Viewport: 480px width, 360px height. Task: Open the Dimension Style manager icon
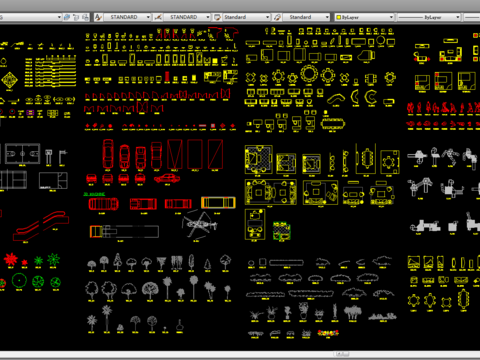(x=158, y=17)
